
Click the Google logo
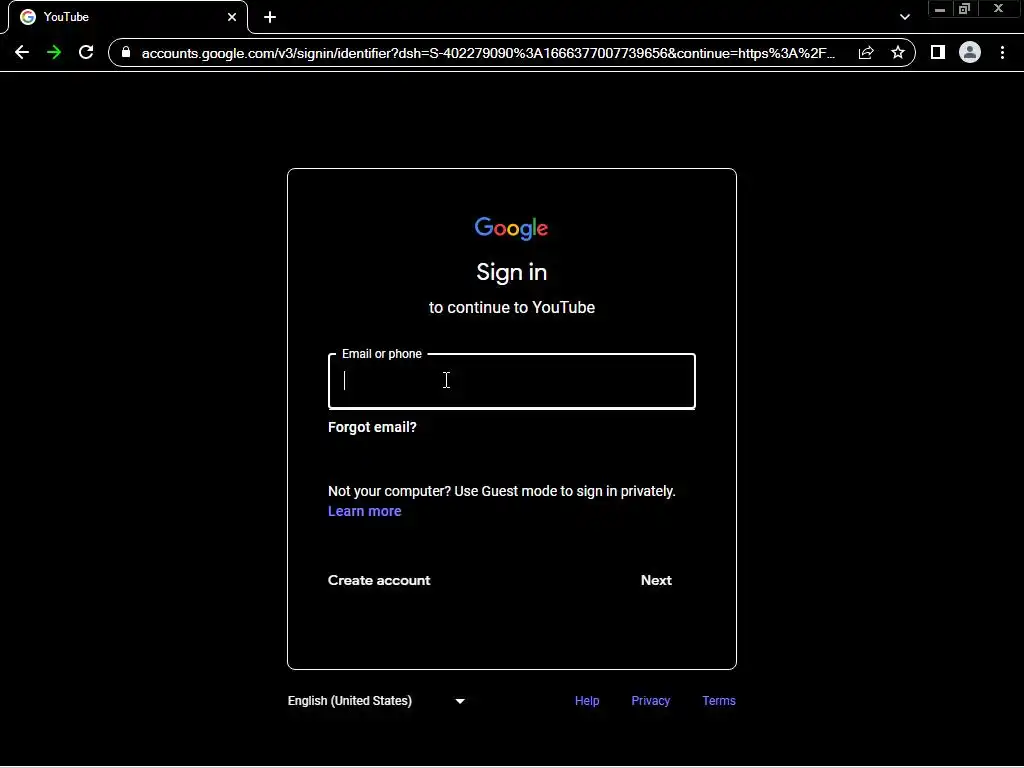pos(511,228)
